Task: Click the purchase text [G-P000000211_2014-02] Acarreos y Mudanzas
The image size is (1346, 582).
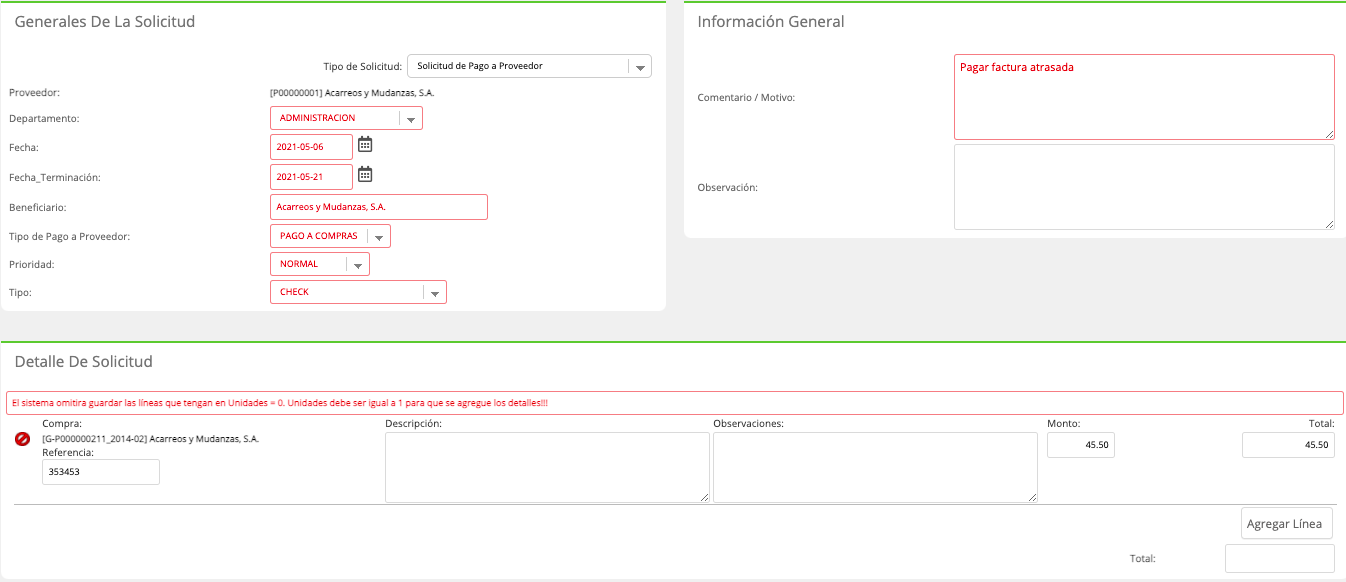Action: pyautogui.click(x=150, y=439)
